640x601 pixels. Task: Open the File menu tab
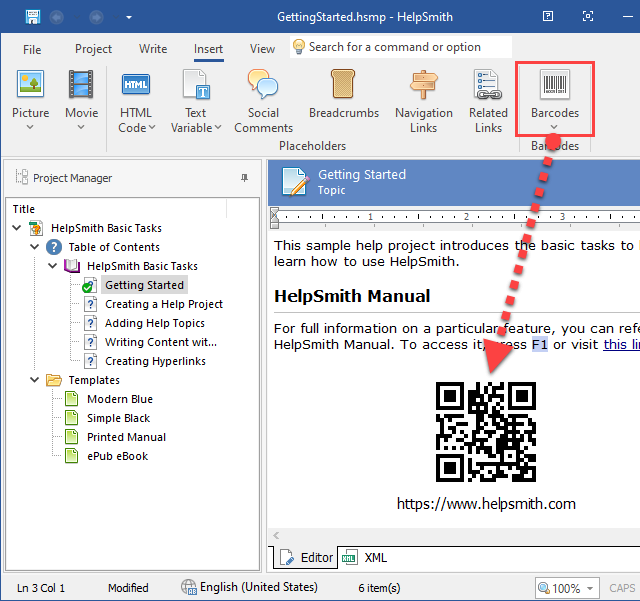pyautogui.click(x=32, y=49)
